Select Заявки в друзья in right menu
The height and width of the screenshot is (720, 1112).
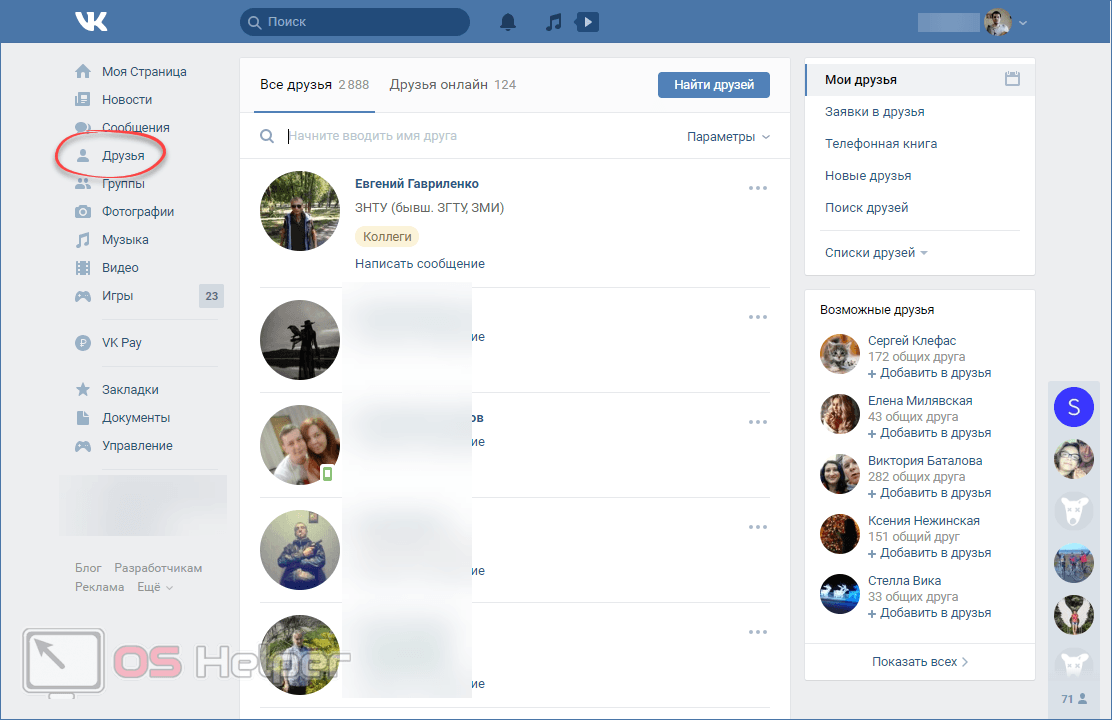pos(874,112)
